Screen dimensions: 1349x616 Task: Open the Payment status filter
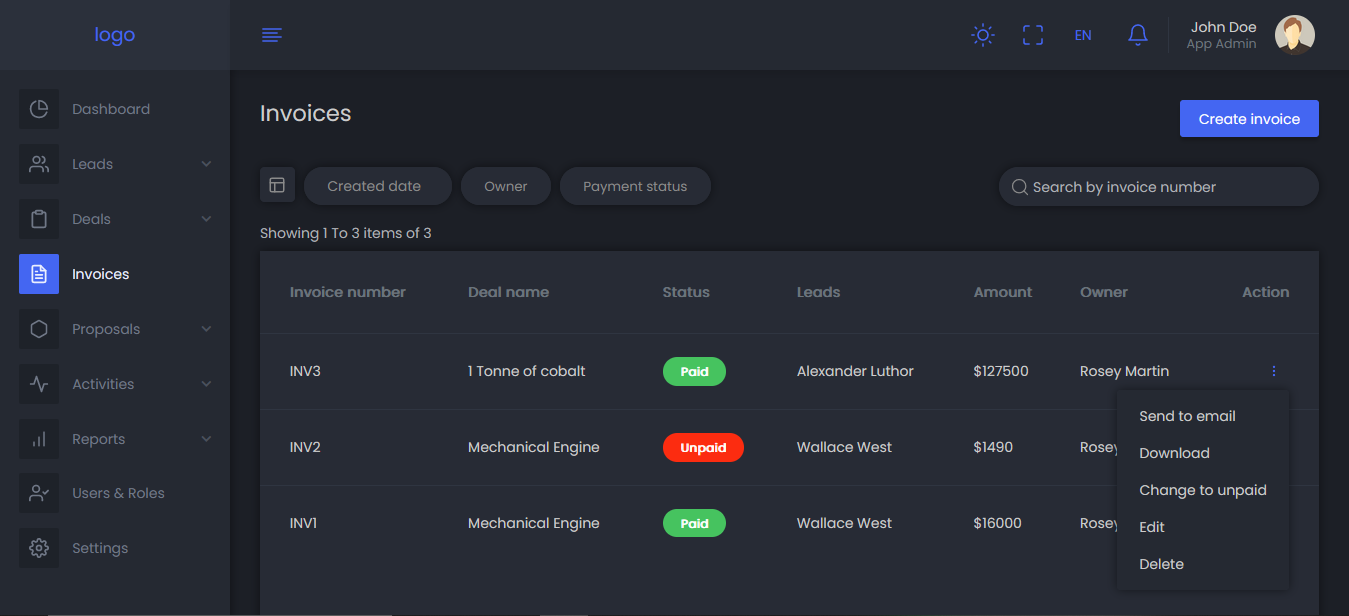[x=635, y=186]
